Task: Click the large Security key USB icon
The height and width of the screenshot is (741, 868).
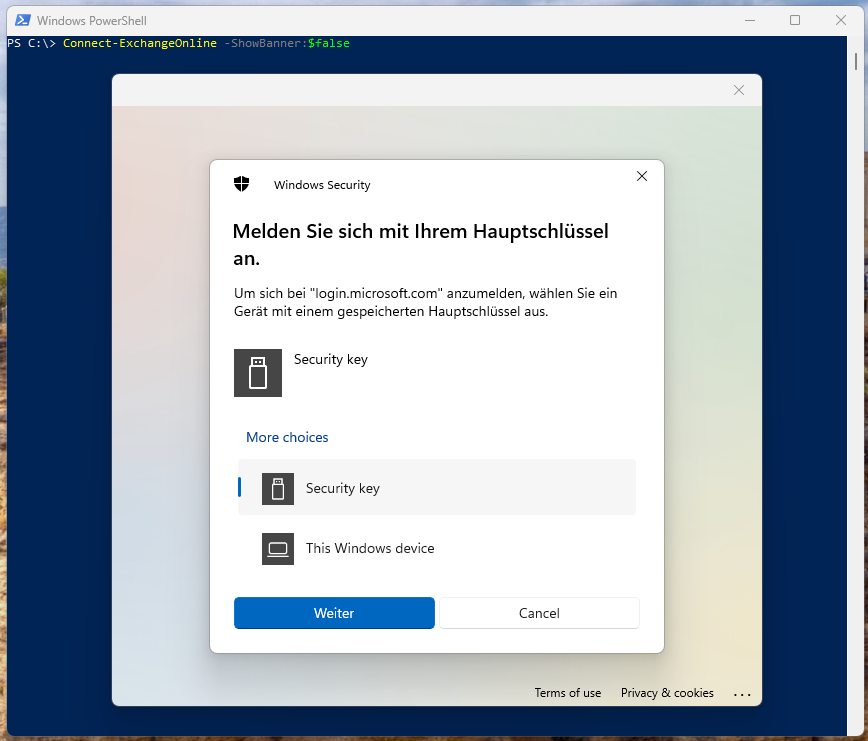Action: pos(258,372)
